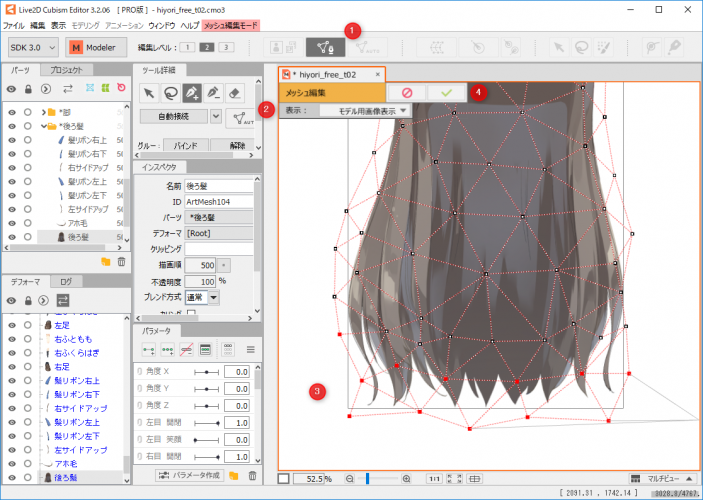Adjust the 角度 X parameter slider
Screen dimensions: 703x500
click(208, 371)
